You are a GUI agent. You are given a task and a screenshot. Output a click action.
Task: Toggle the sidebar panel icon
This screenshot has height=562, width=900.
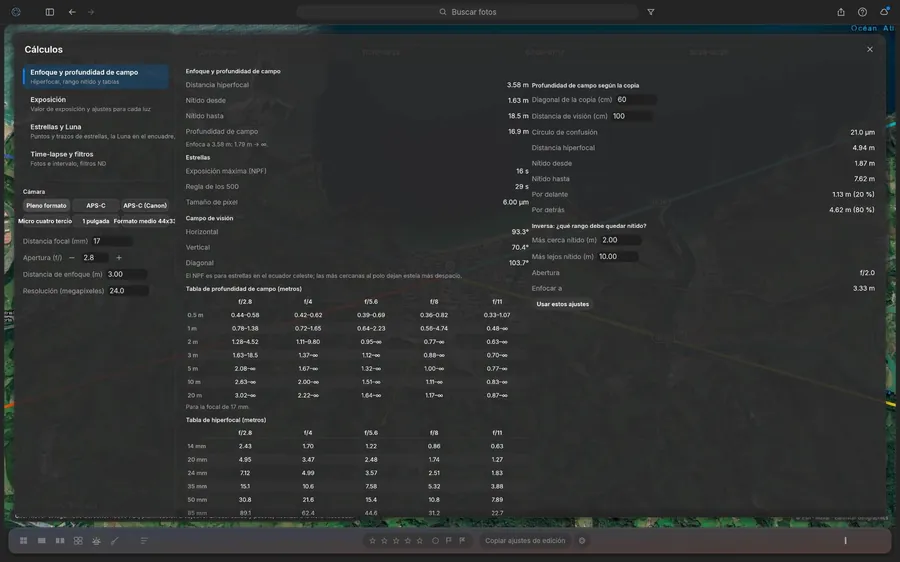50,12
